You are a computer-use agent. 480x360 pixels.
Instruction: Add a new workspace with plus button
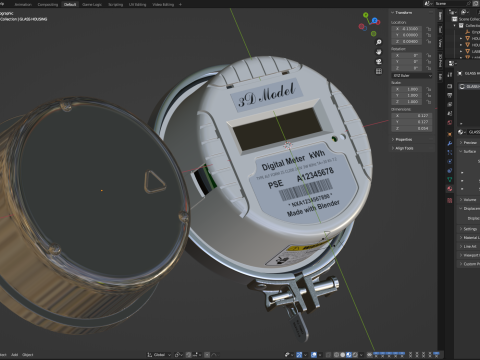[x=180, y=5]
